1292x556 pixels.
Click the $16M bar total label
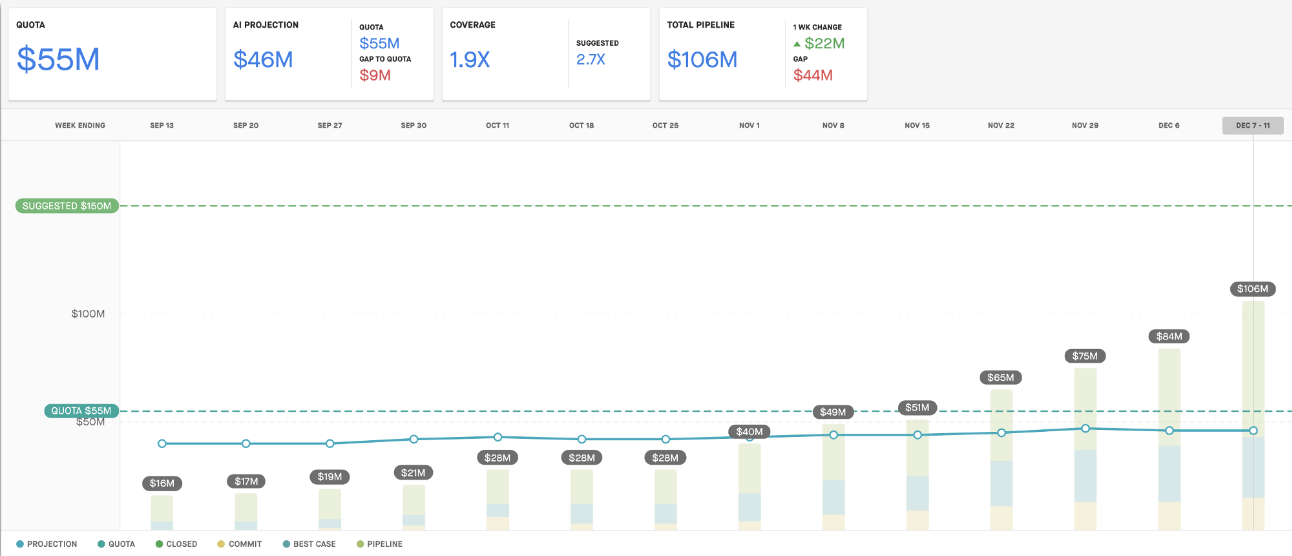click(162, 483)
